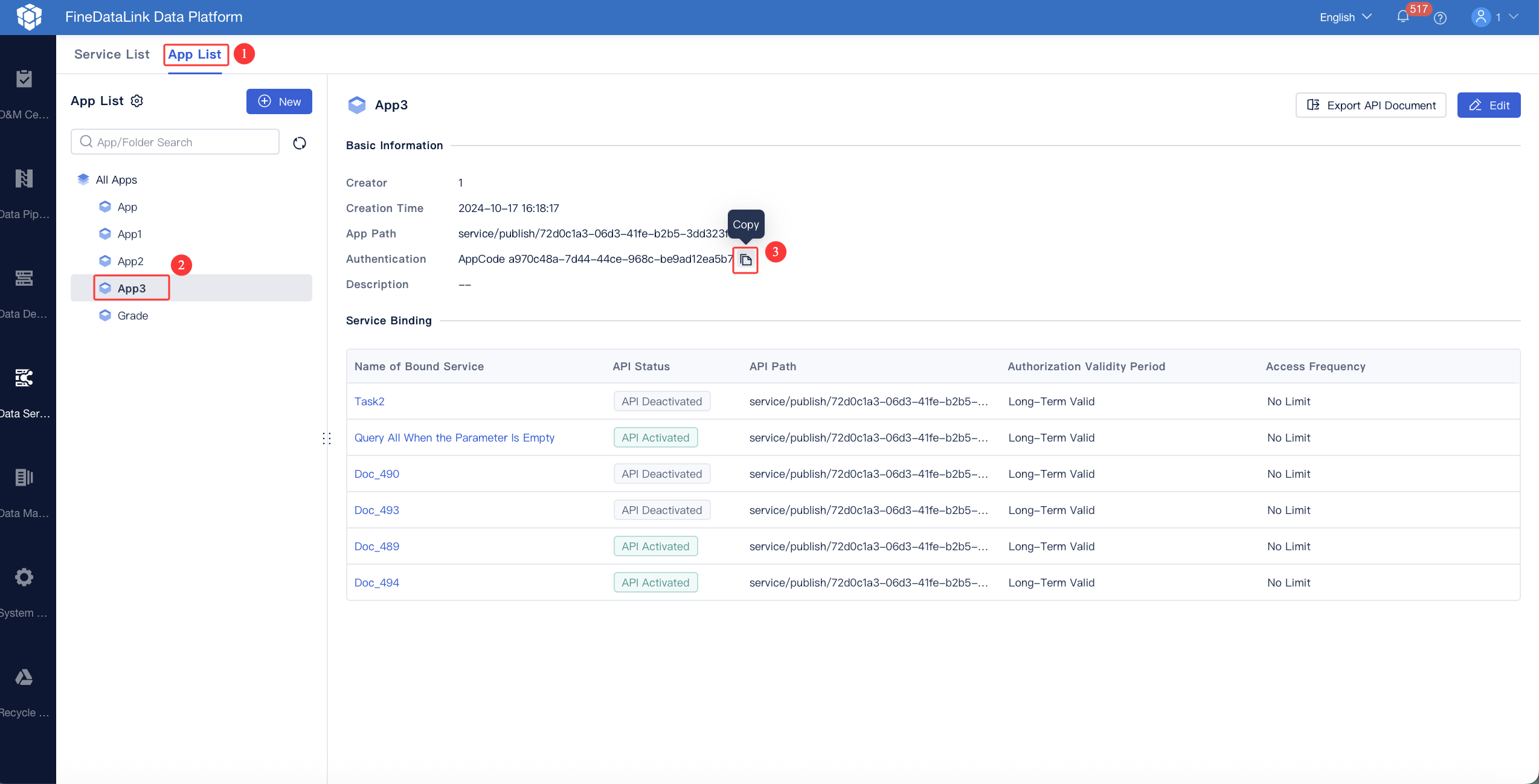1539x784 pixels.
Task: Select App1 in the tree
Action: coord(191,234)
